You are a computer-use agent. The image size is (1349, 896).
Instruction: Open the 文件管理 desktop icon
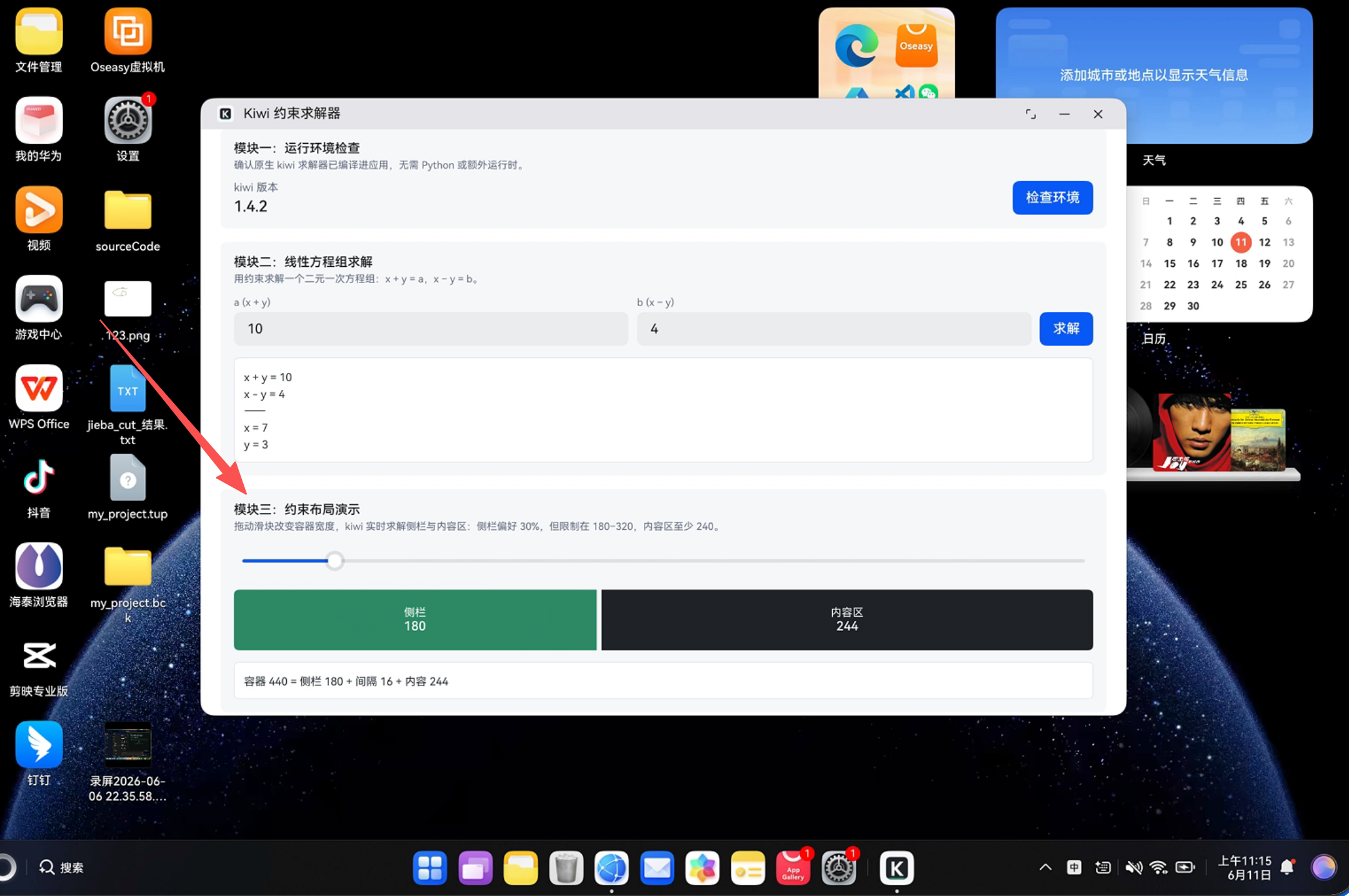pos(39,32)
